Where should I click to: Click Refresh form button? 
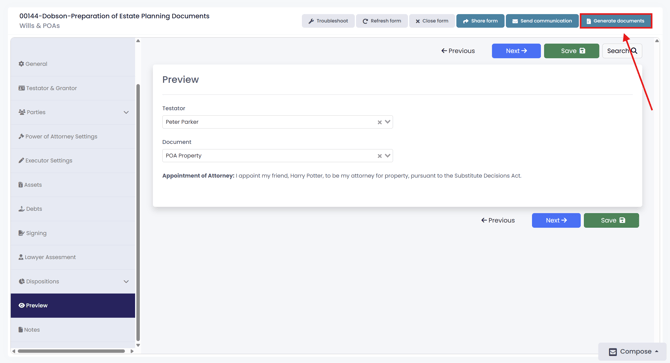[382, 21]
